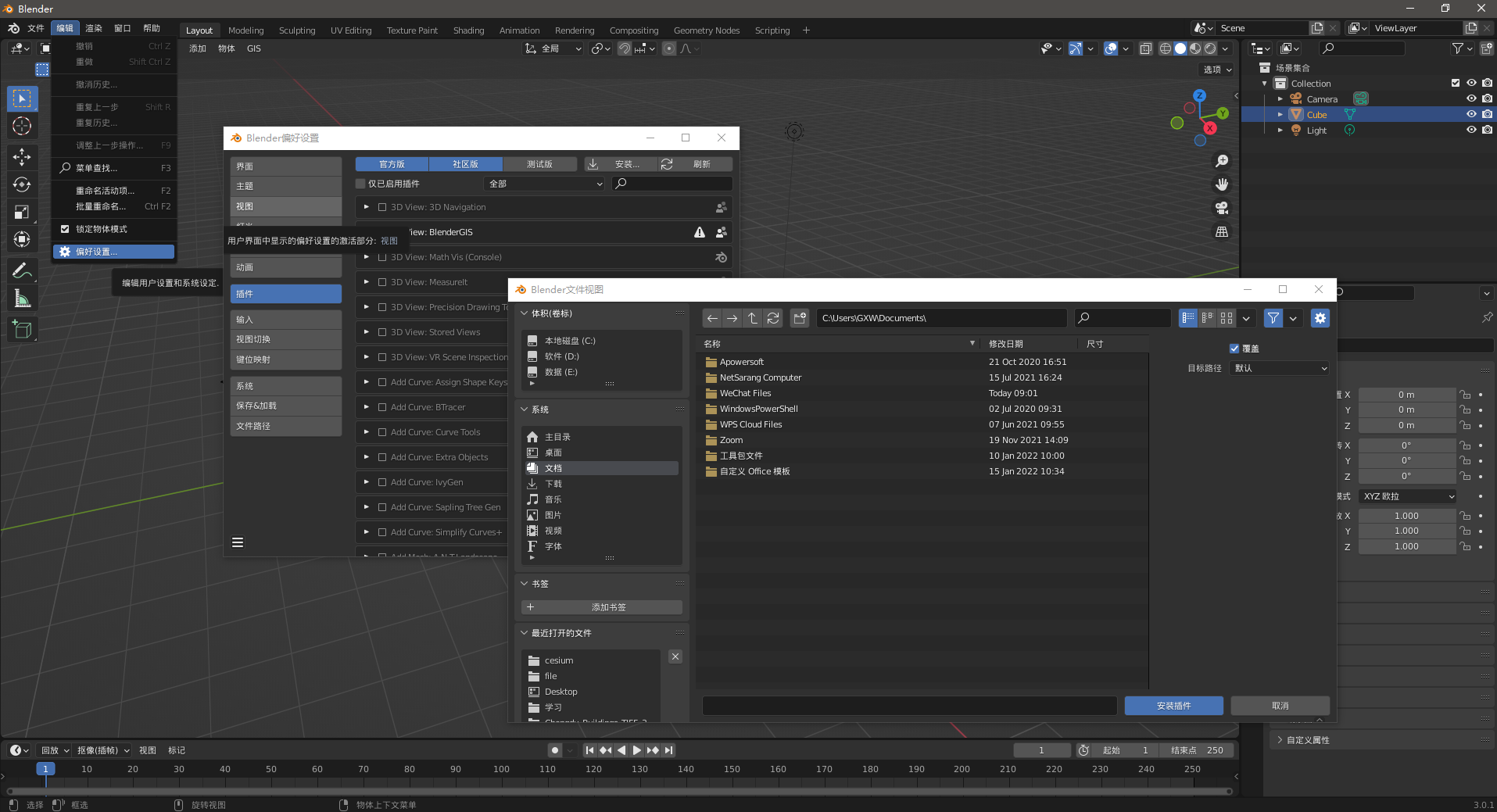Expand Add Curve: Curve Tools add-on
Screen dimensions: 1497x812
click(366, 432)
